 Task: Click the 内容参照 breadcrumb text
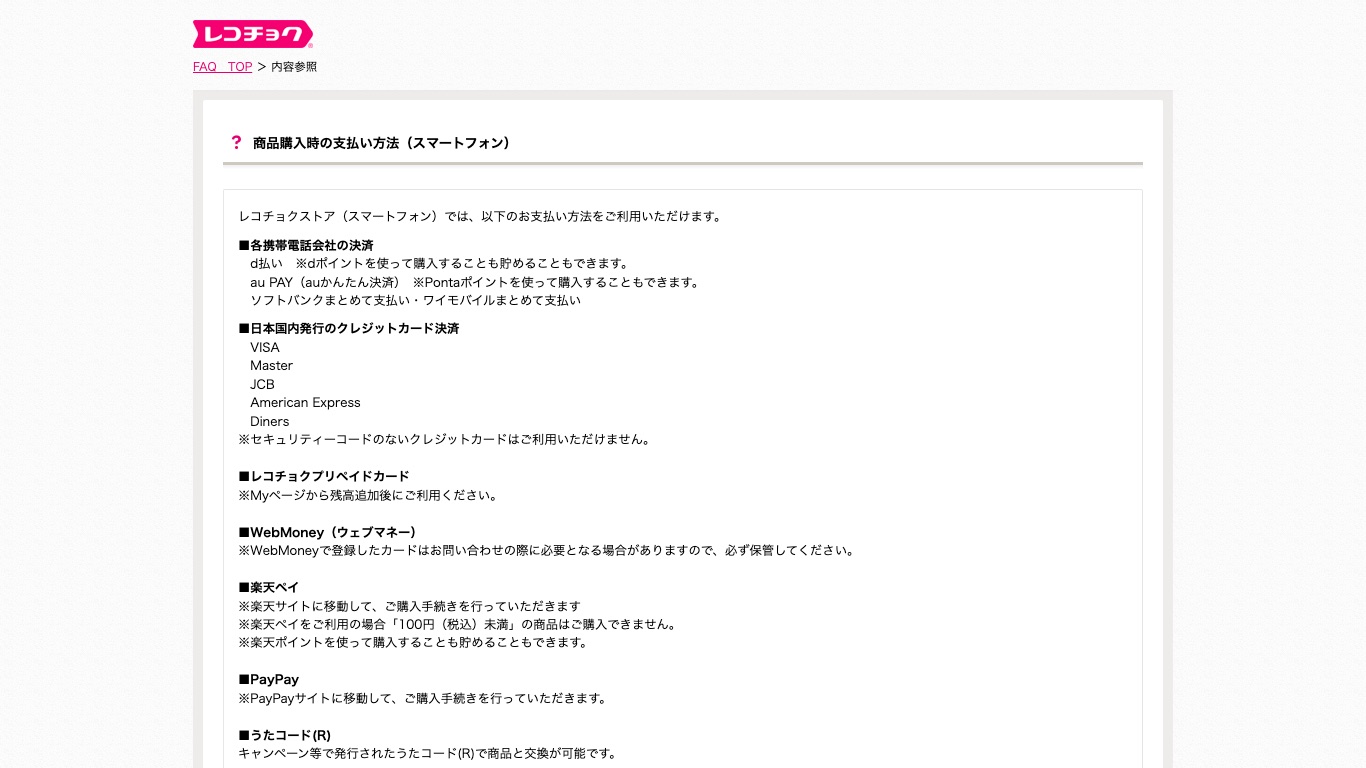click(x=294, y=67)
